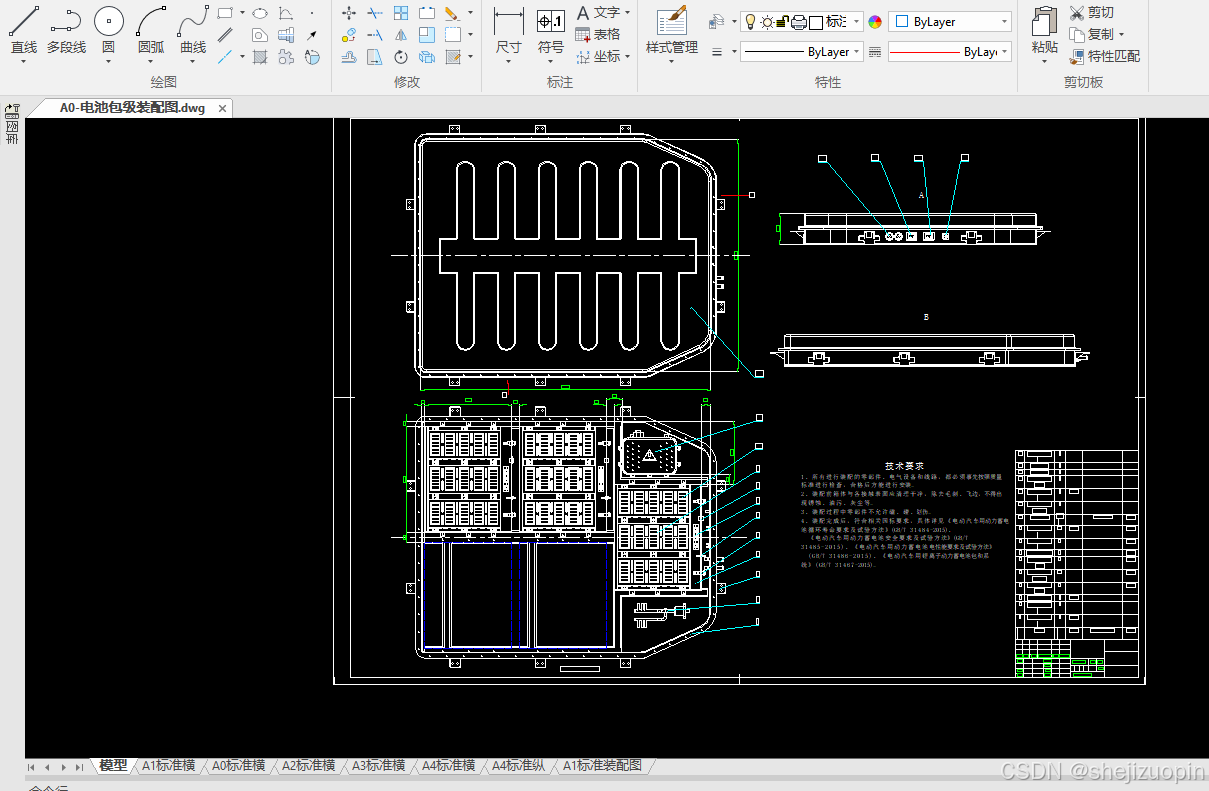Click the move tool in 修改 panel
Screen dimensions: 1209x791
tap(348, 13)
